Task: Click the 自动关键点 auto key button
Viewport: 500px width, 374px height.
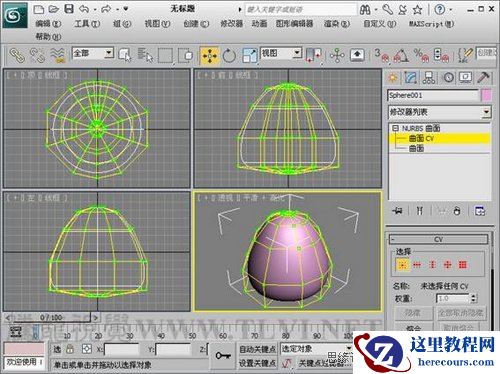Action: [x=257, y=349]
